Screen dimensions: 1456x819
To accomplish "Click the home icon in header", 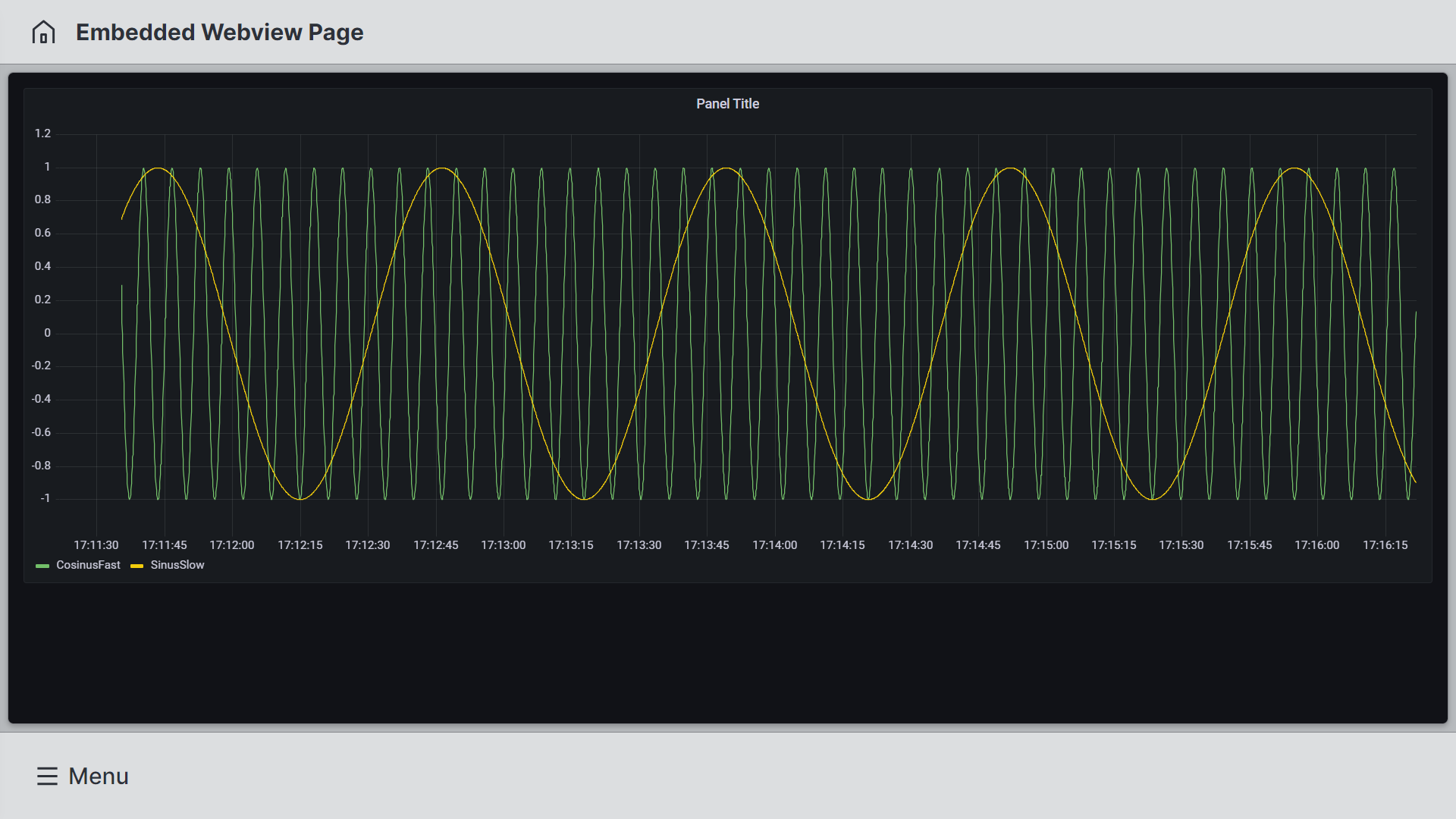I will pos(43,32).
